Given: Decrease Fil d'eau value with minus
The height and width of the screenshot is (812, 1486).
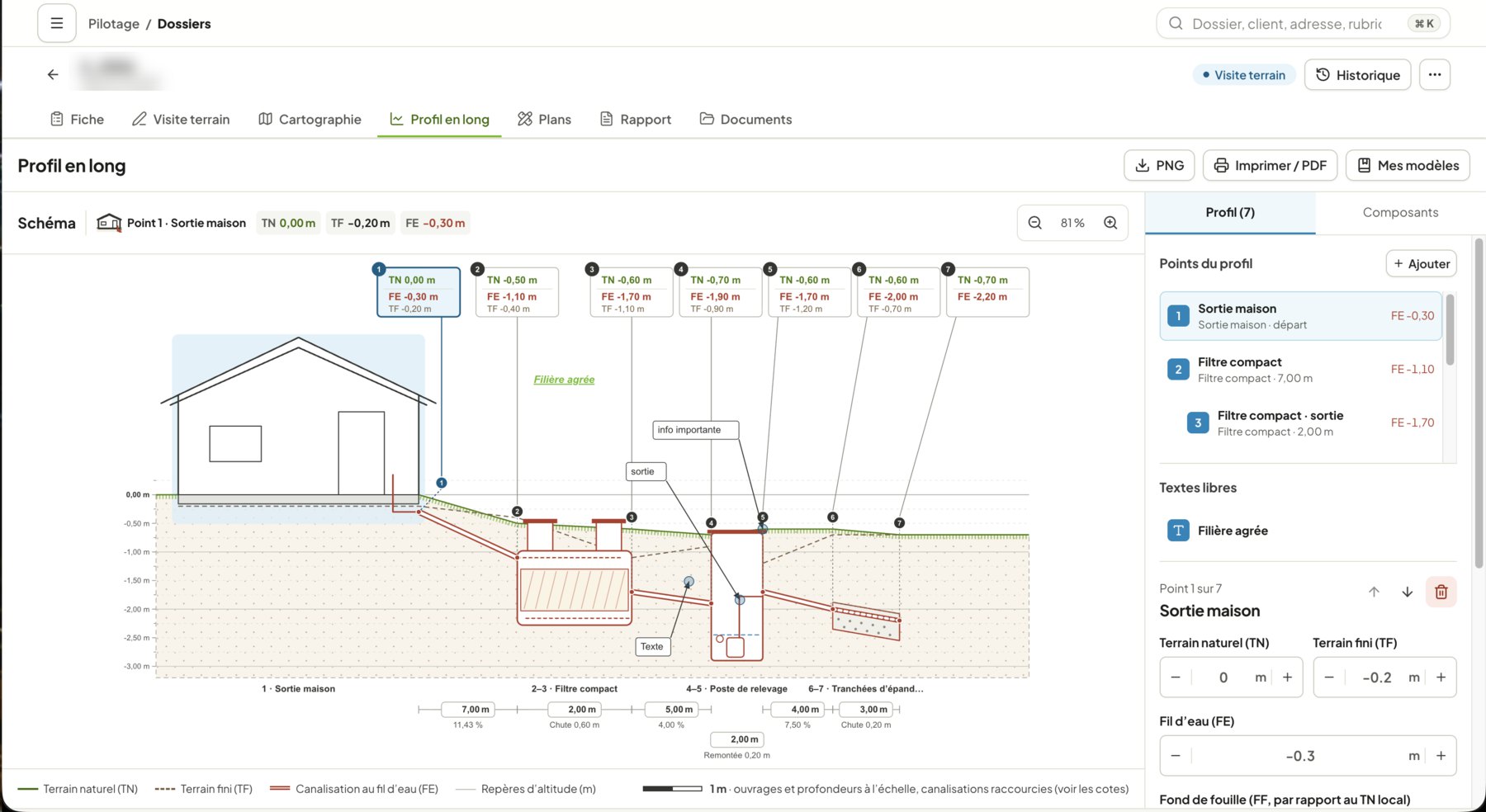Looking at the screenshot, I should (x=1176, y=756).
